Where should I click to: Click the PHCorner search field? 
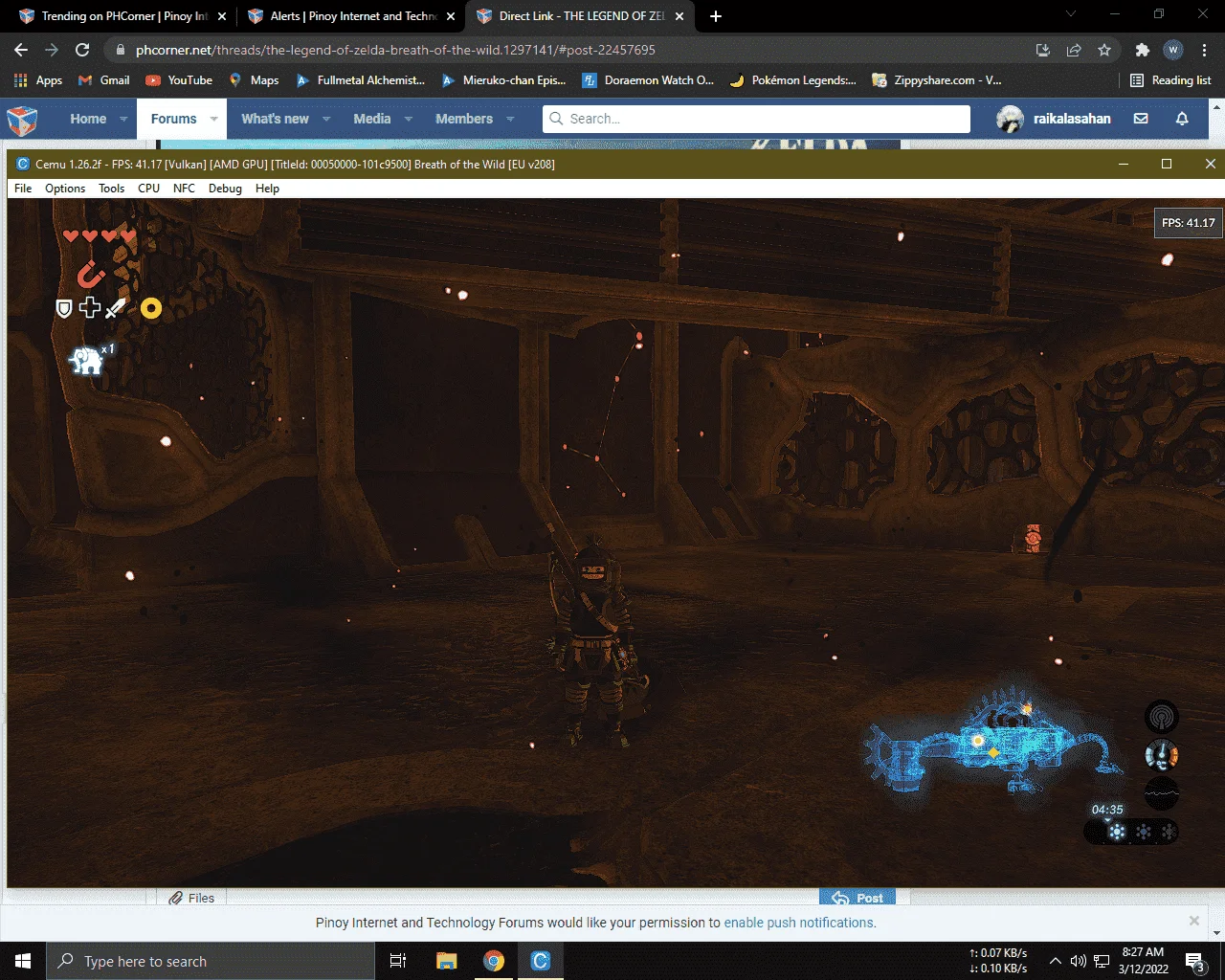(x=756, y=119)
